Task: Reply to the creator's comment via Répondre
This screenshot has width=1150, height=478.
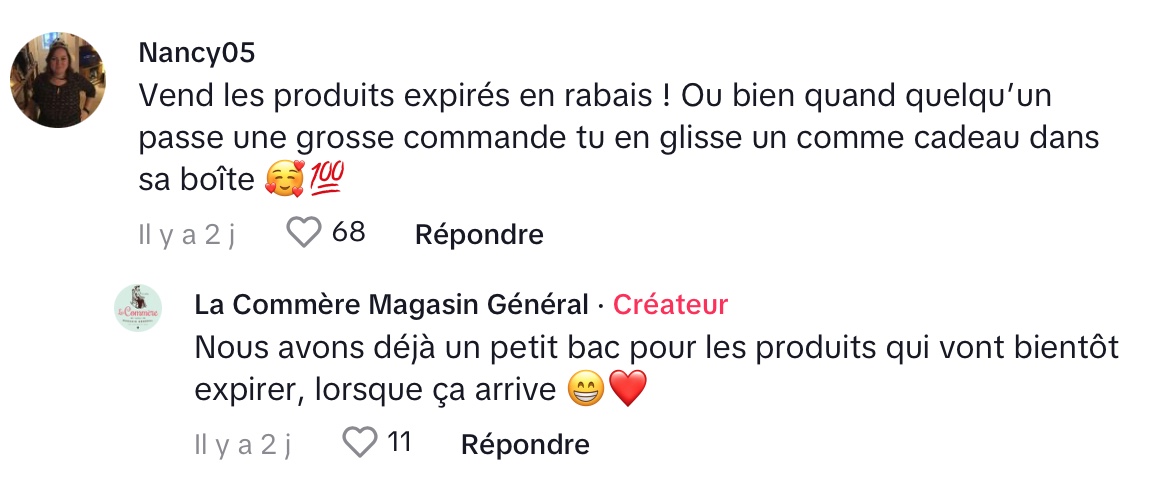Action: [x=525, y=444]
